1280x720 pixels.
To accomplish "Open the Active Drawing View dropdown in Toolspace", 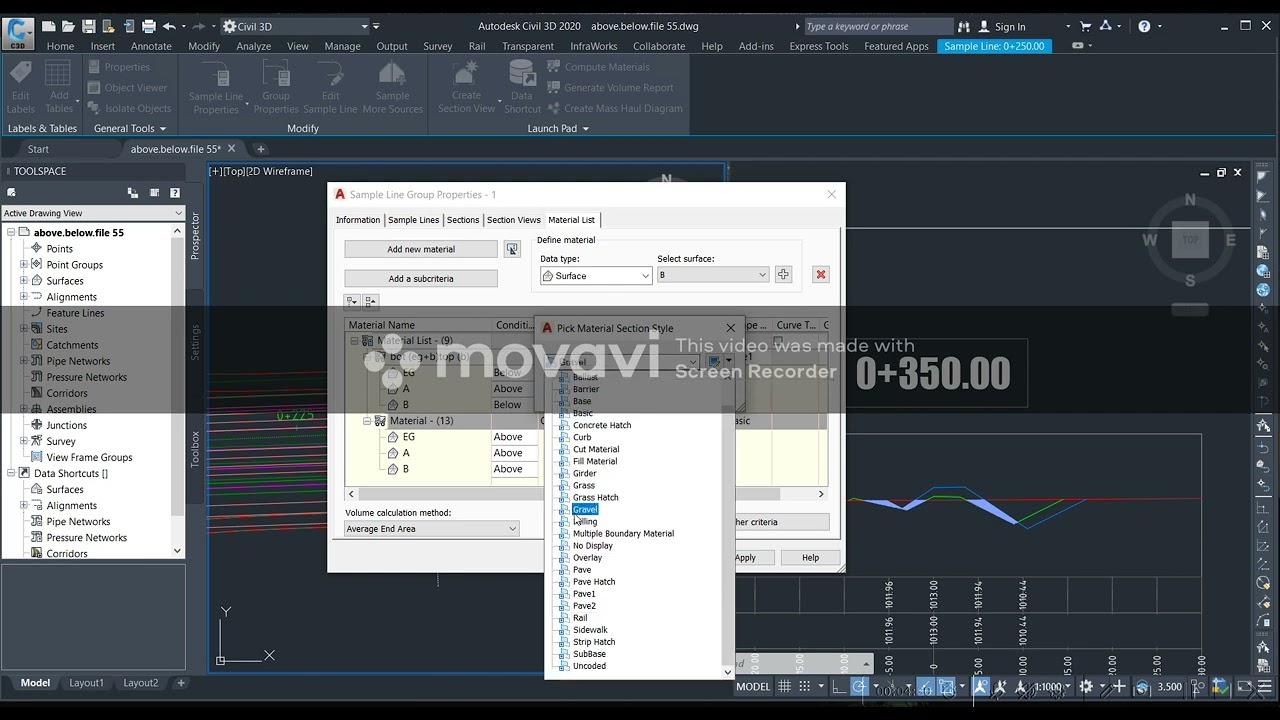I will (93, 213).
